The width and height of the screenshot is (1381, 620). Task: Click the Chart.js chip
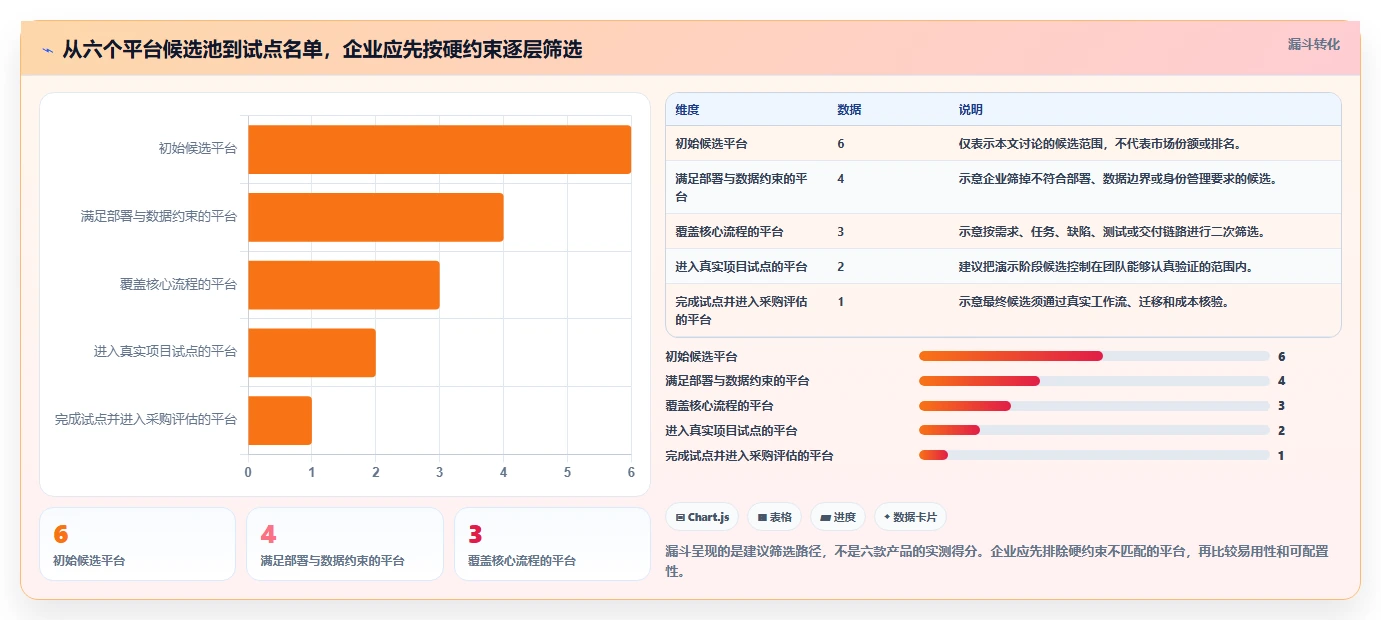pos(703,517)
